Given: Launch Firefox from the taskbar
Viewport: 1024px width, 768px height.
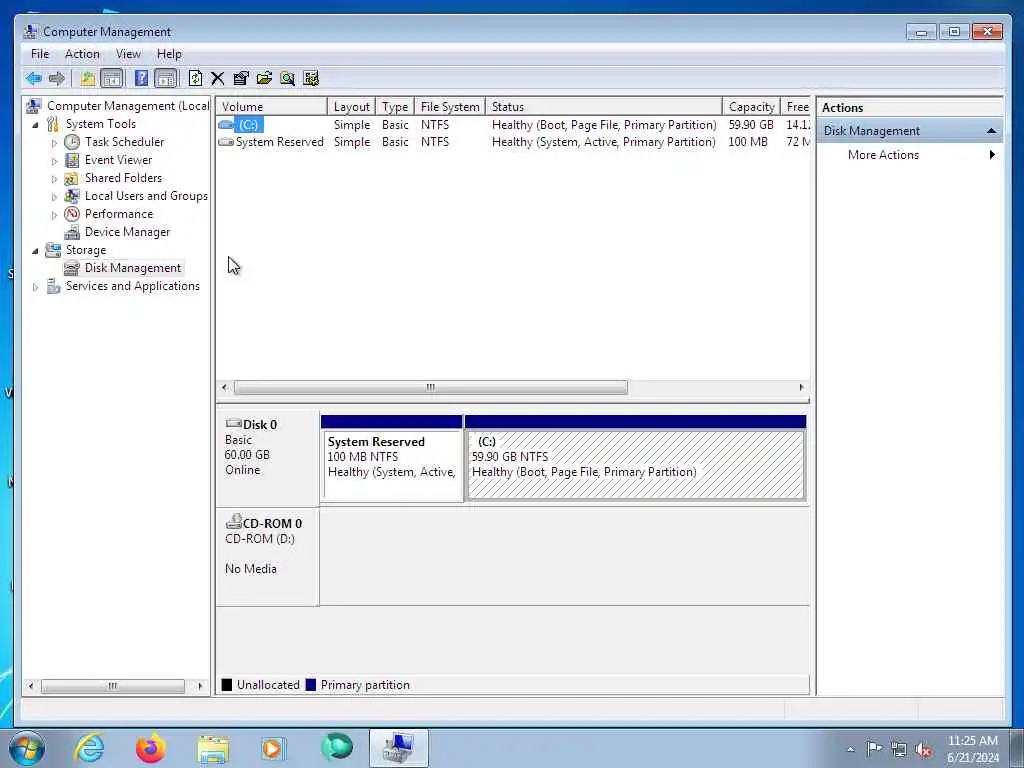Looking at the screenshot, I should click(x=151, y=748).
